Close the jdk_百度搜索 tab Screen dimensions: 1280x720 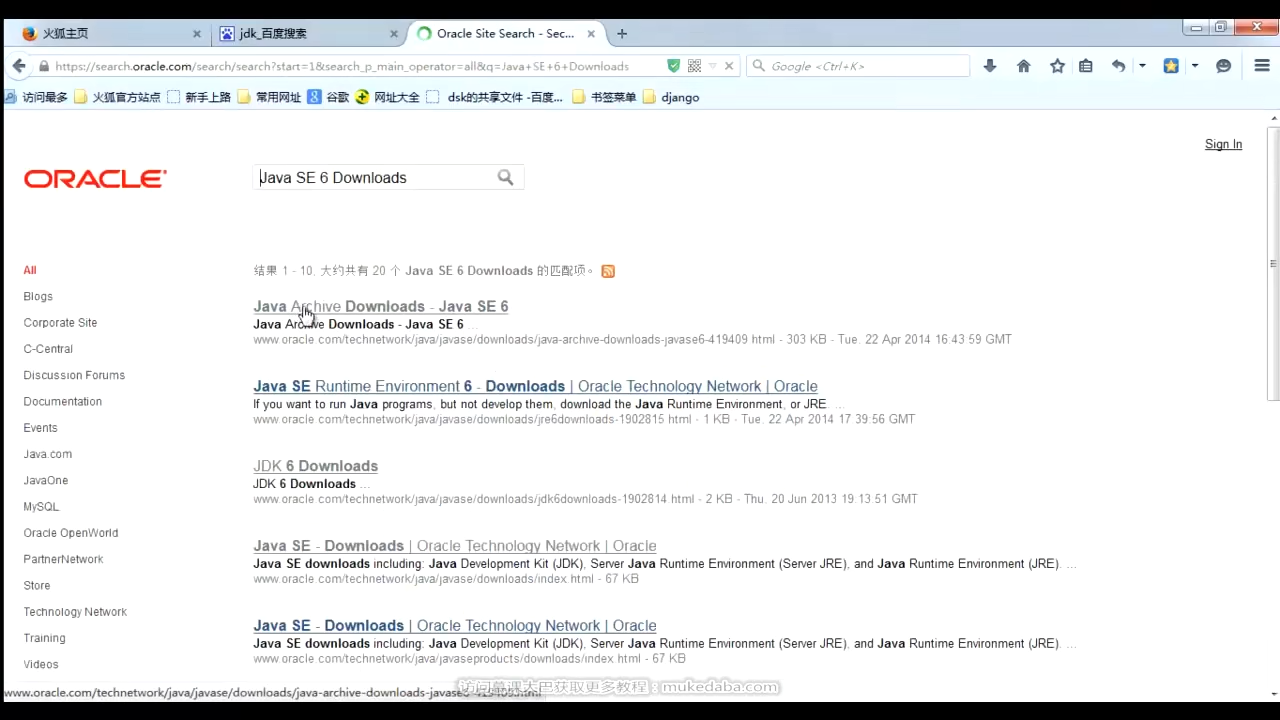pos(394,34)
